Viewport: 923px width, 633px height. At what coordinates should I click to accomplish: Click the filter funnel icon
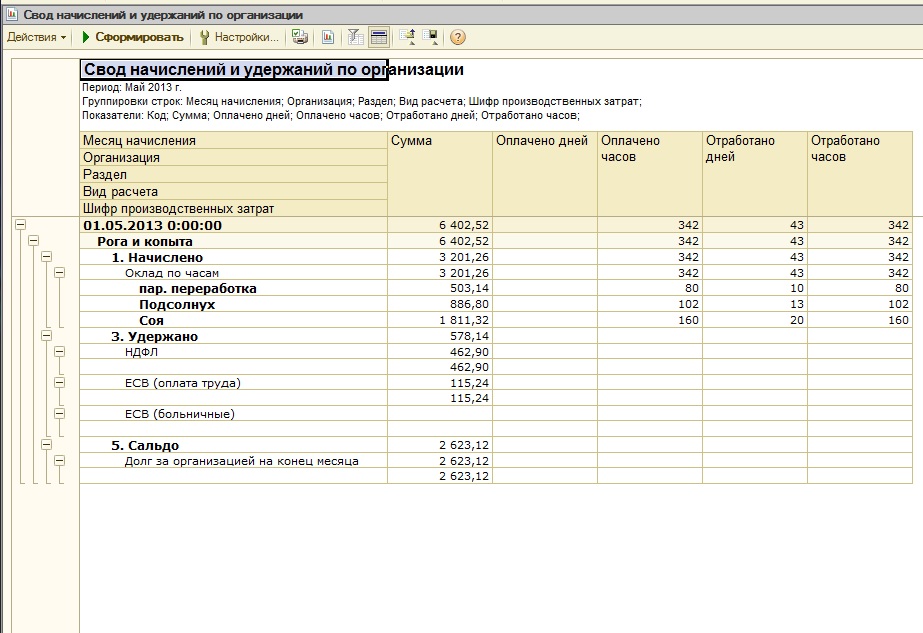pyautogui.click(x=356, y=37)
